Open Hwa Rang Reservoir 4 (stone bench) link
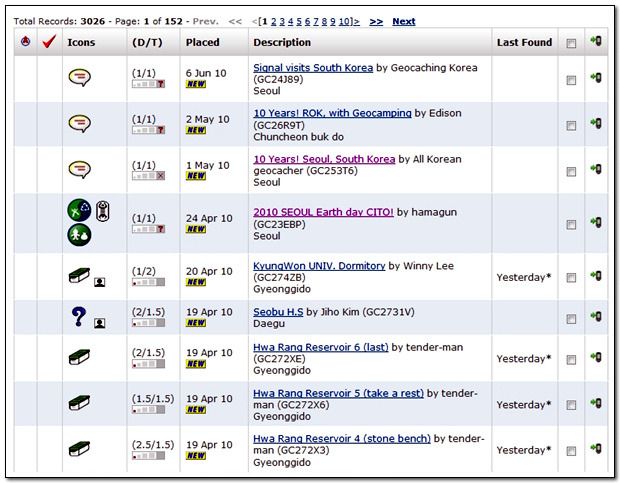The width and height of the screenshot is (620, 483). tap(342, 439)
